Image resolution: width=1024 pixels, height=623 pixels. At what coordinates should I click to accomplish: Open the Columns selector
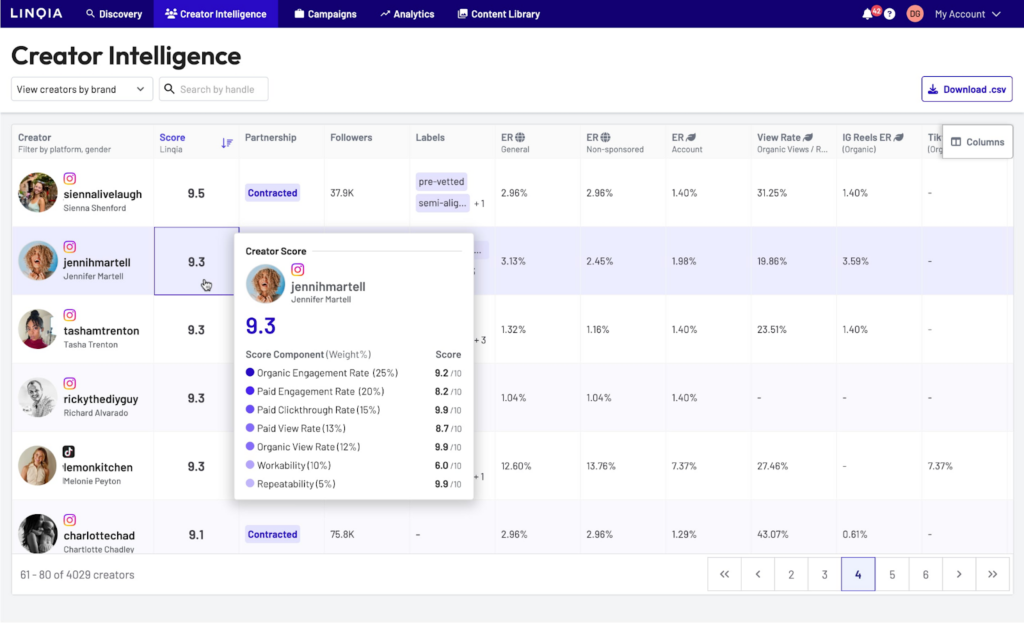point(977,142)
